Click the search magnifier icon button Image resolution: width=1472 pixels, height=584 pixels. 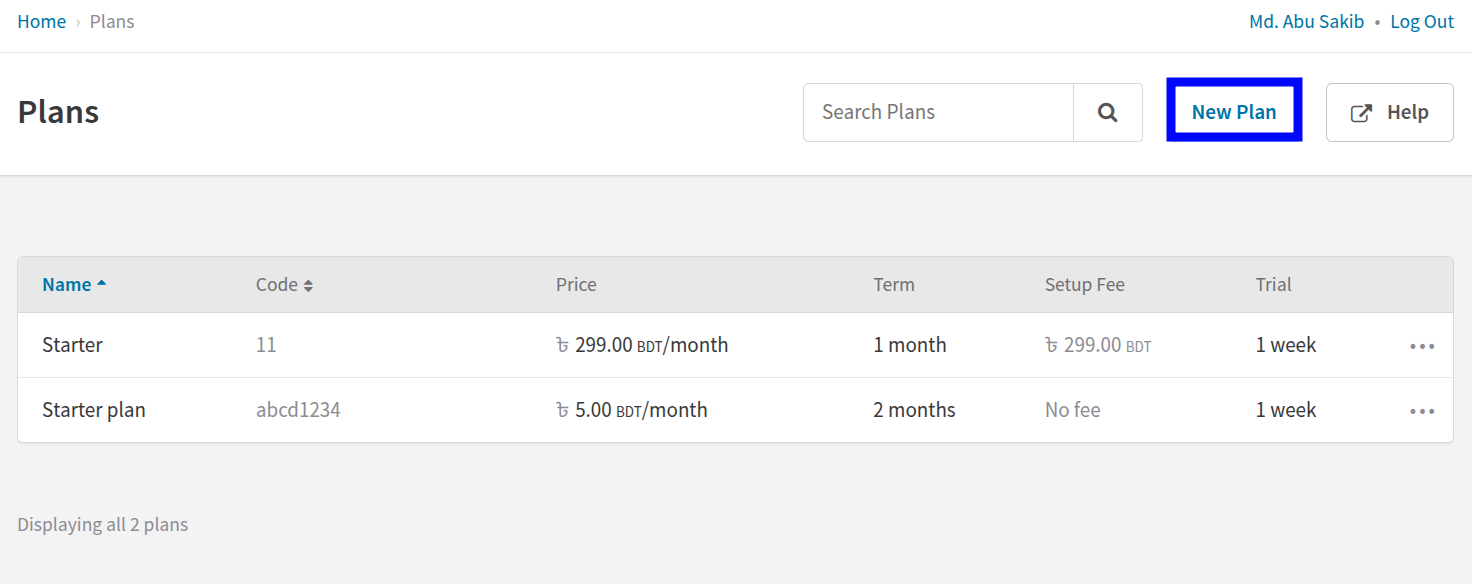point(1107,112)
